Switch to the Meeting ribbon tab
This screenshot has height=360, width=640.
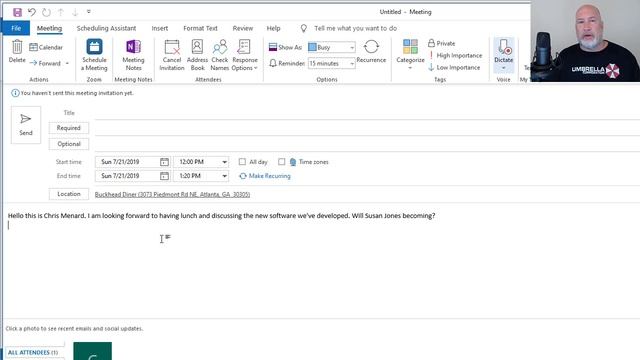click(49, 28)
